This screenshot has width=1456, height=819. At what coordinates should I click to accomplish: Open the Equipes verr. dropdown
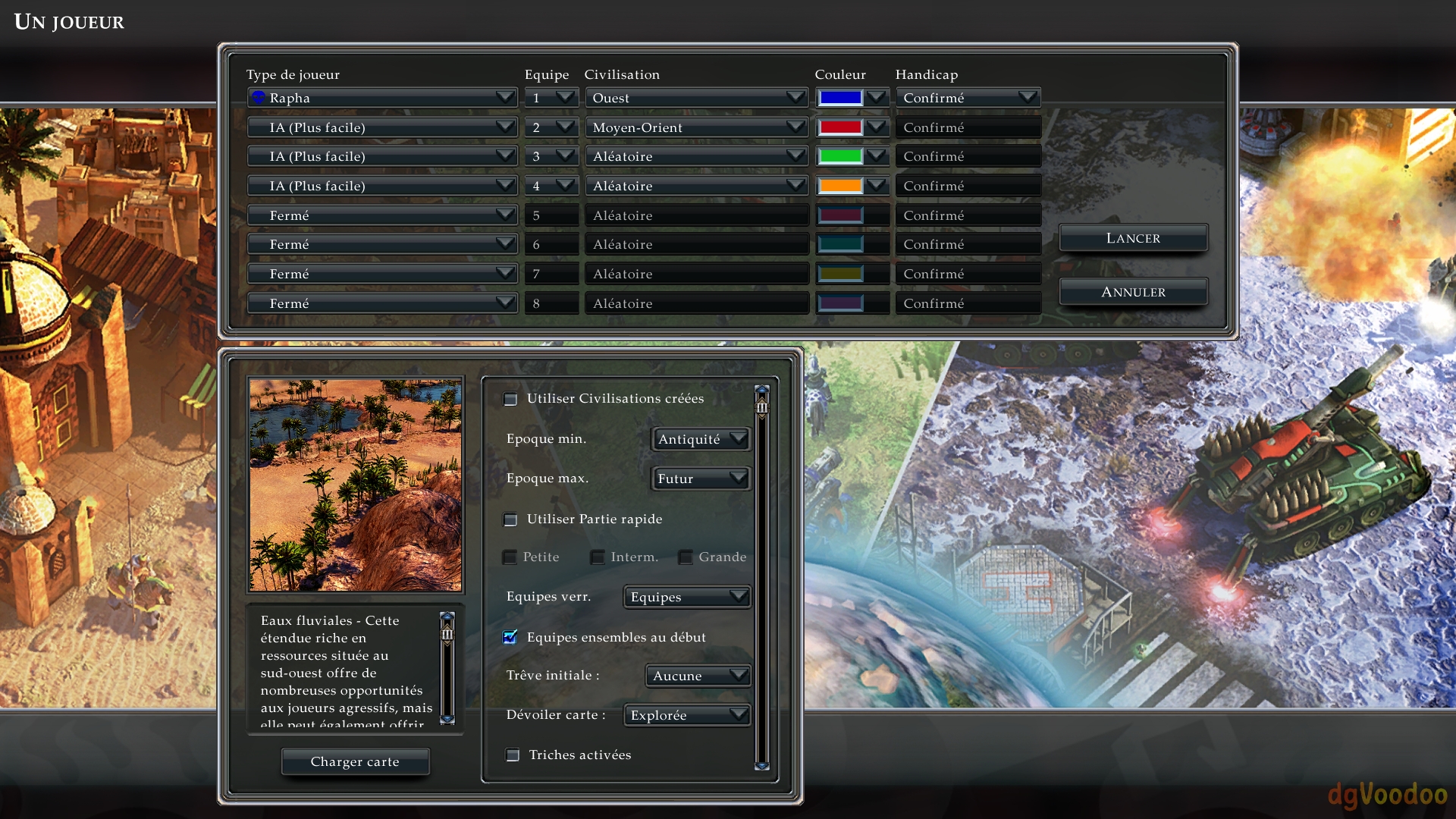[x=687, y=597]
